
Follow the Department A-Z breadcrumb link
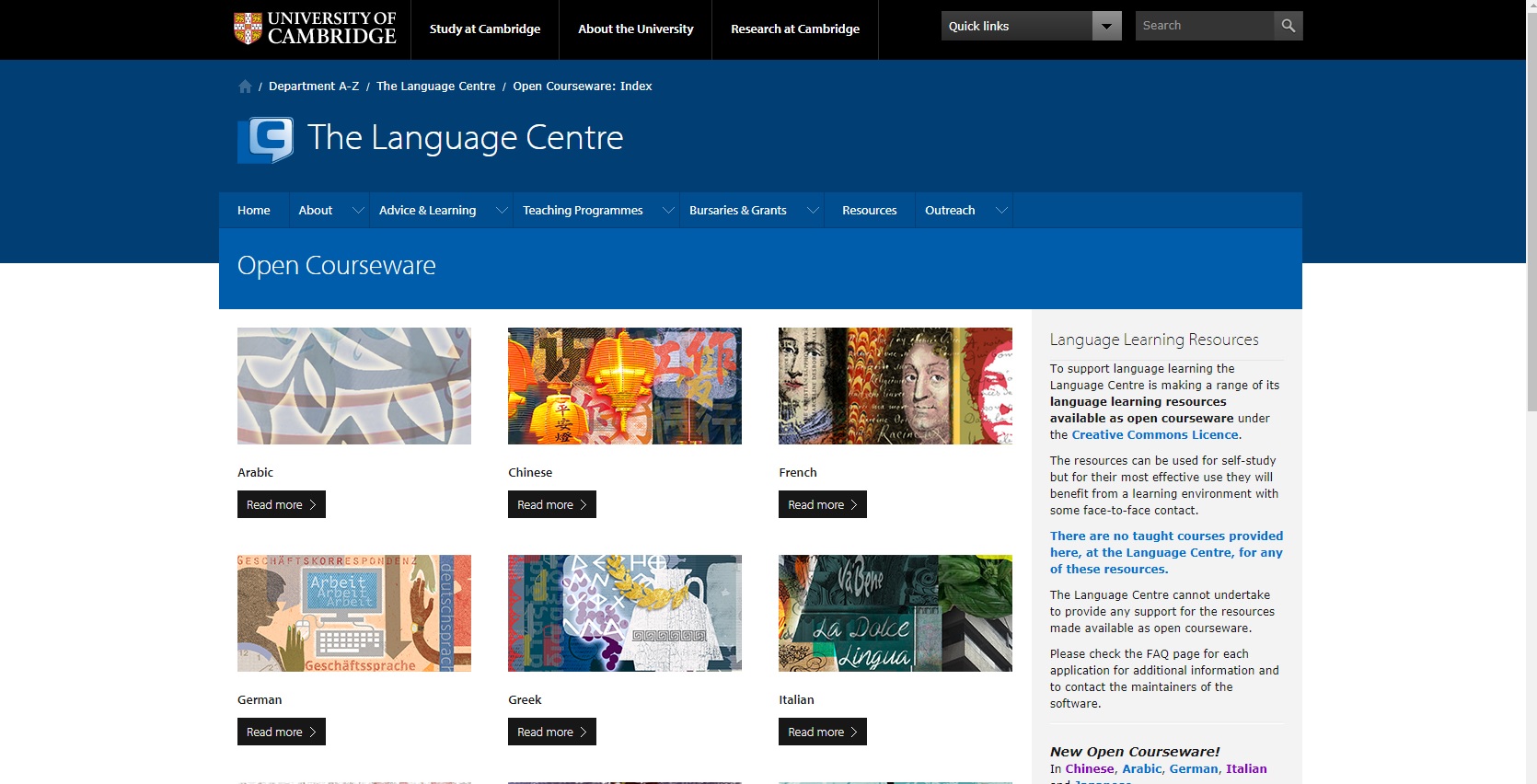tap(314, 86)
